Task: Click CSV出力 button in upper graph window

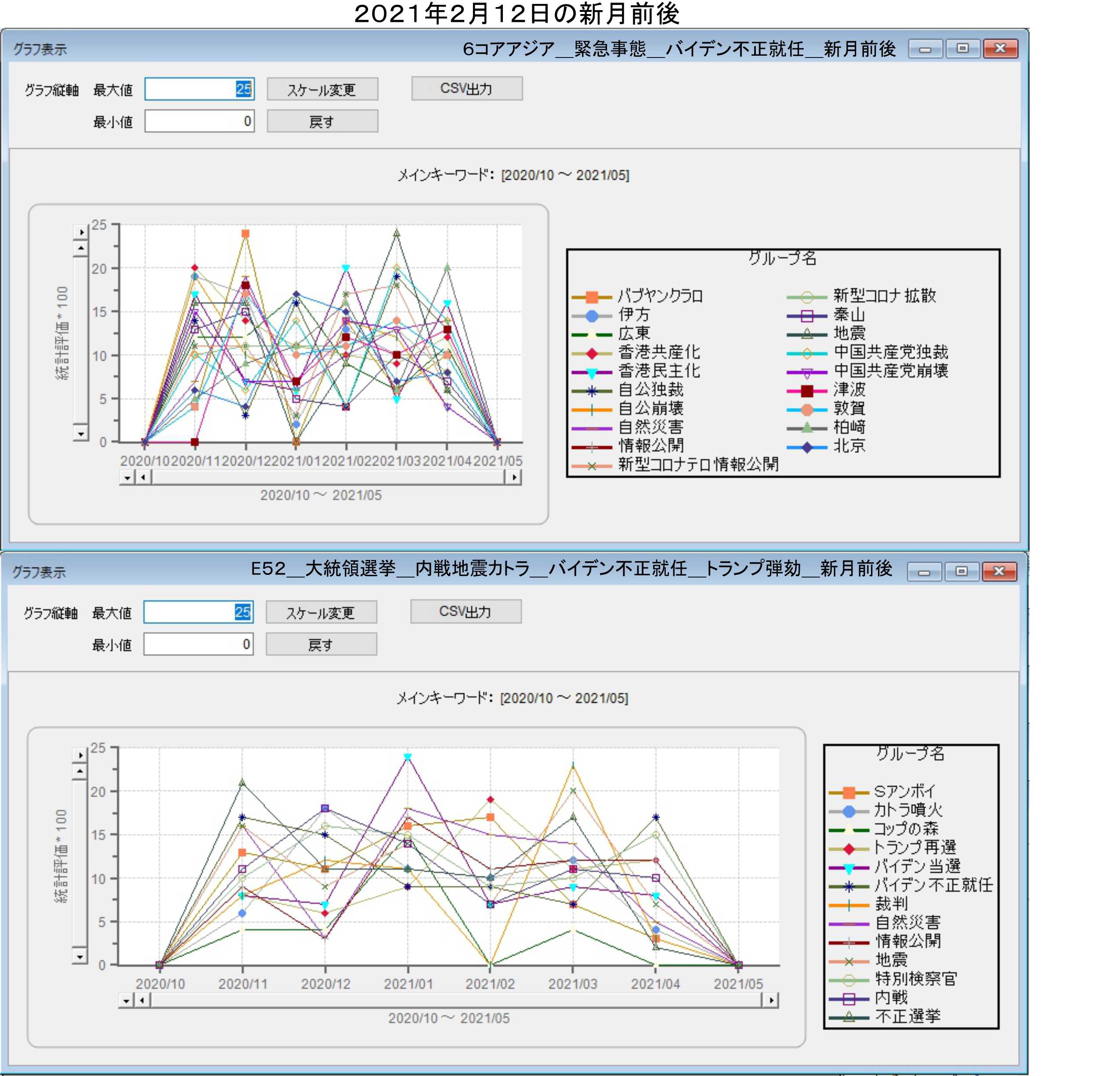Action: tap(466, 89)
